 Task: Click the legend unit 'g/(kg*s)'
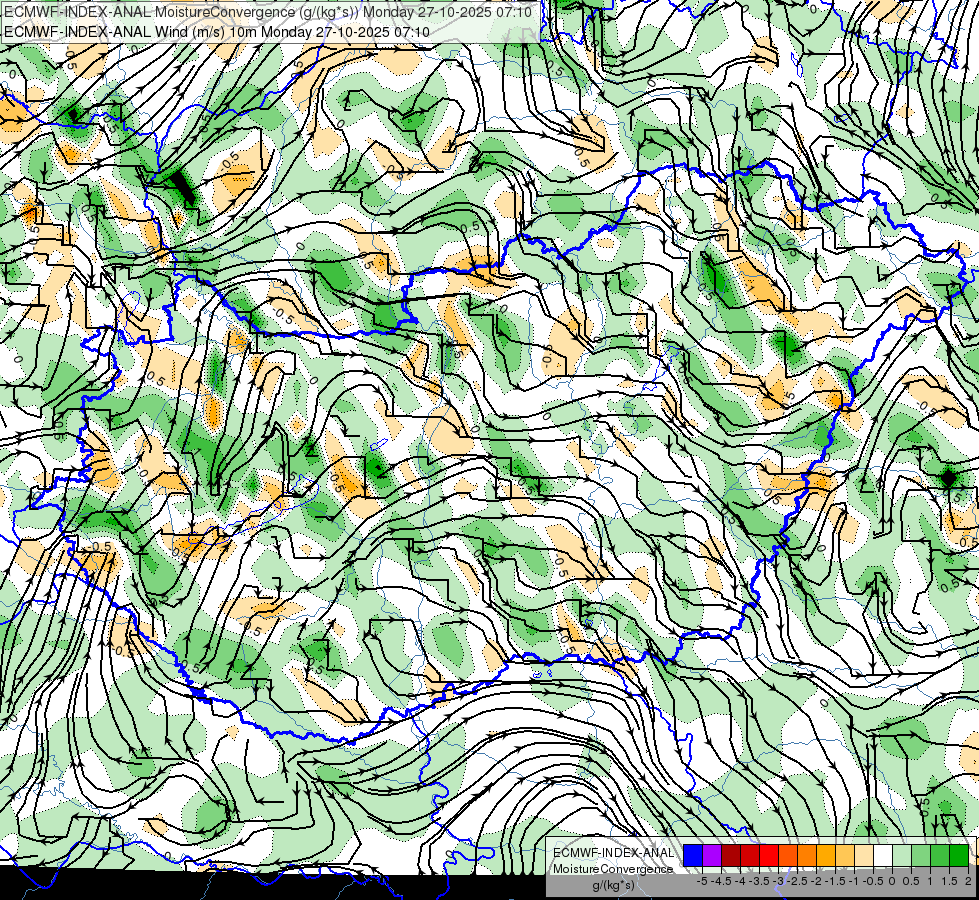[613, 886]
